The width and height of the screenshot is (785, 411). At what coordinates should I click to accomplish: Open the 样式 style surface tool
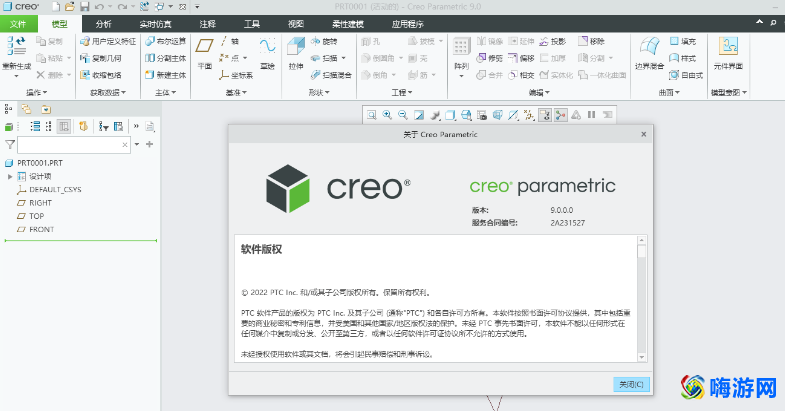pyautogui.click(x=683, y=59)
